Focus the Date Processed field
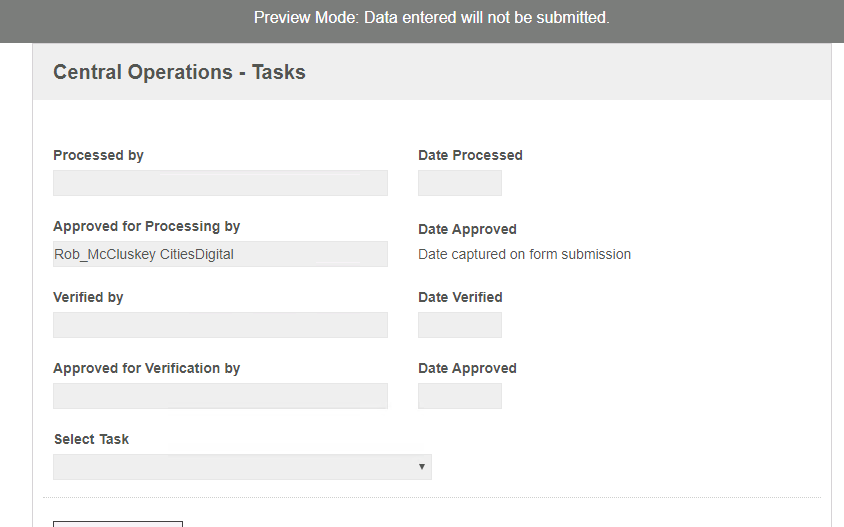The width and height of the screenshot is (844, 527). pos(459,183)
